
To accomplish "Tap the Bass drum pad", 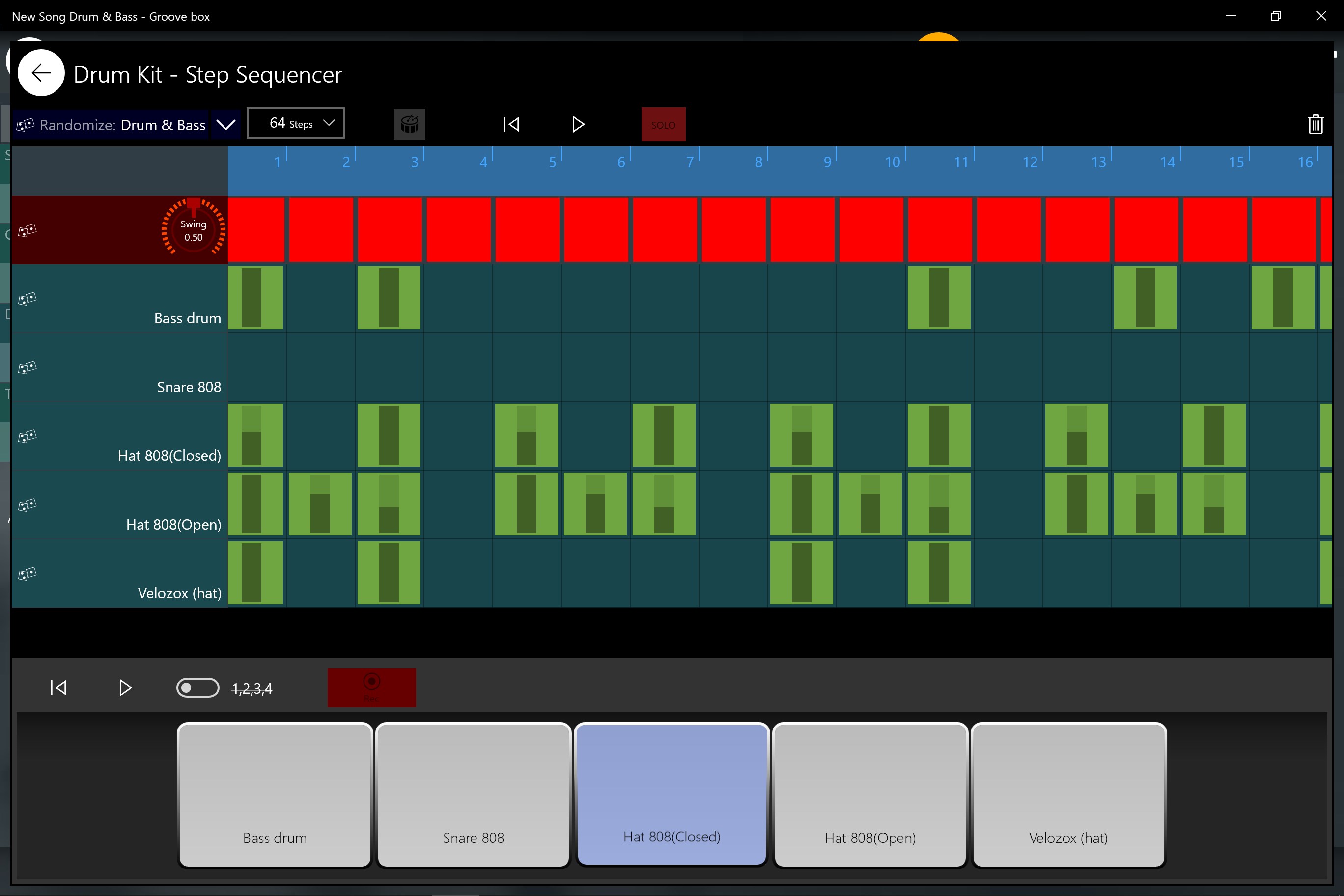I will point(275,795).
